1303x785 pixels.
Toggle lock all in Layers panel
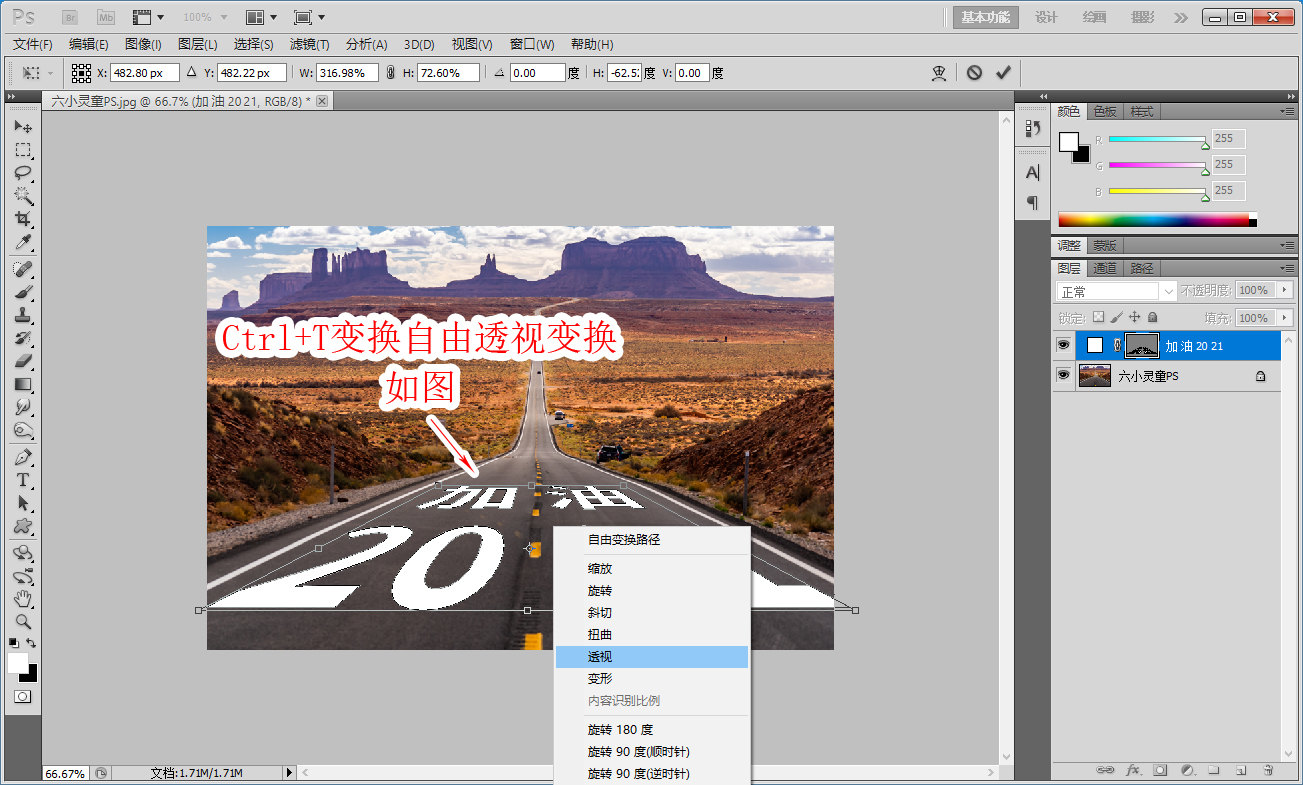[x=1152, y=317]
